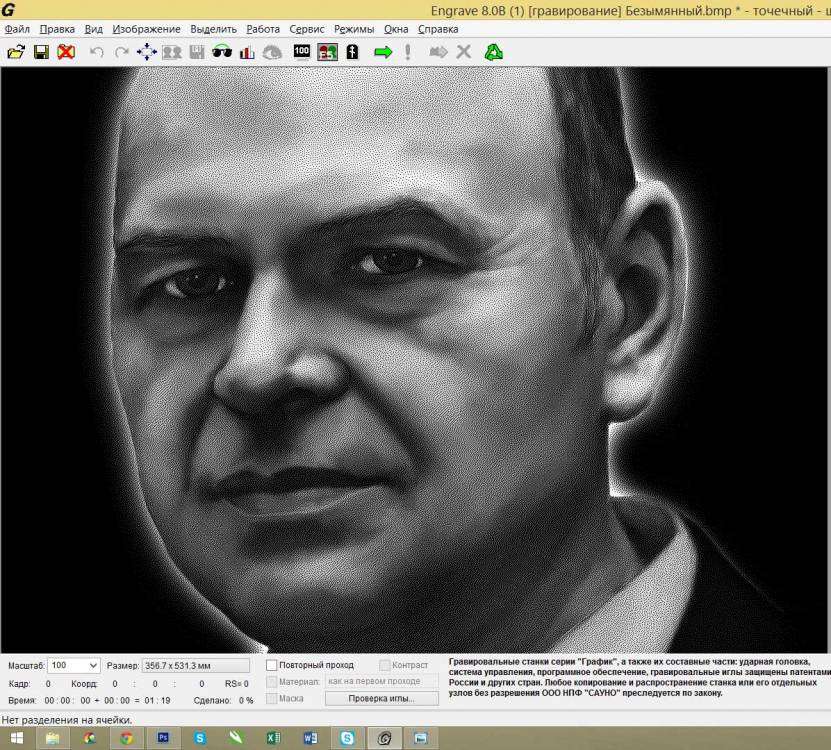Click the 'Материал' first pass field
831x750 pixels.
pyautogui.click(x=382, y=681)
